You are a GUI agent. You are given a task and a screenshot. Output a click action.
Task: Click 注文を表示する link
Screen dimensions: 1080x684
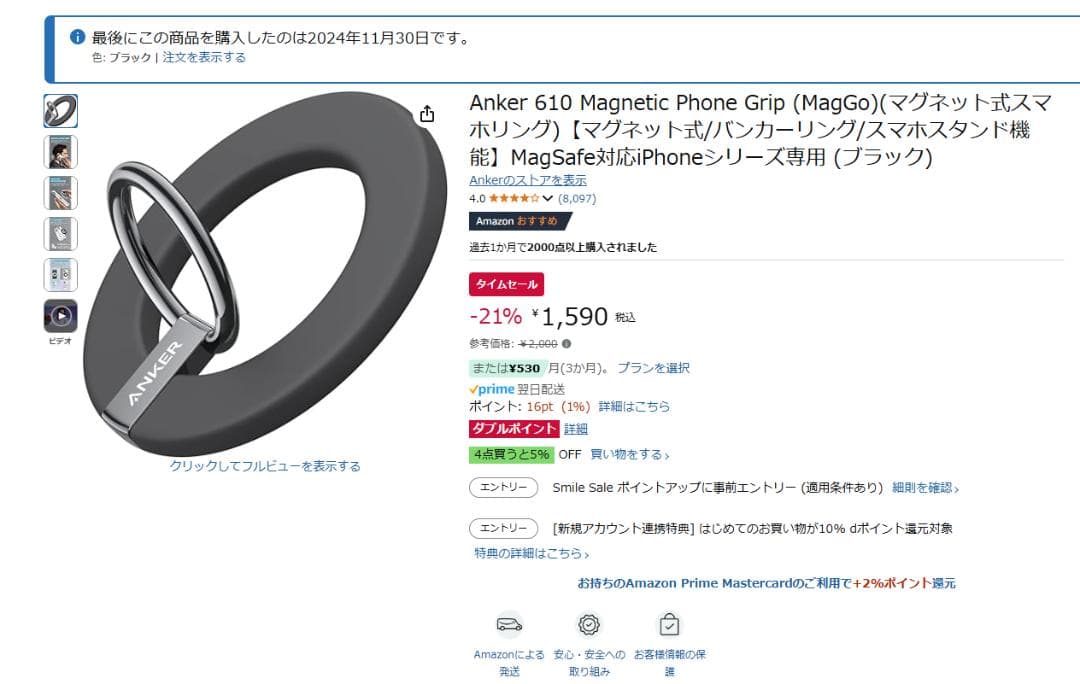click(x=204, y=57)
